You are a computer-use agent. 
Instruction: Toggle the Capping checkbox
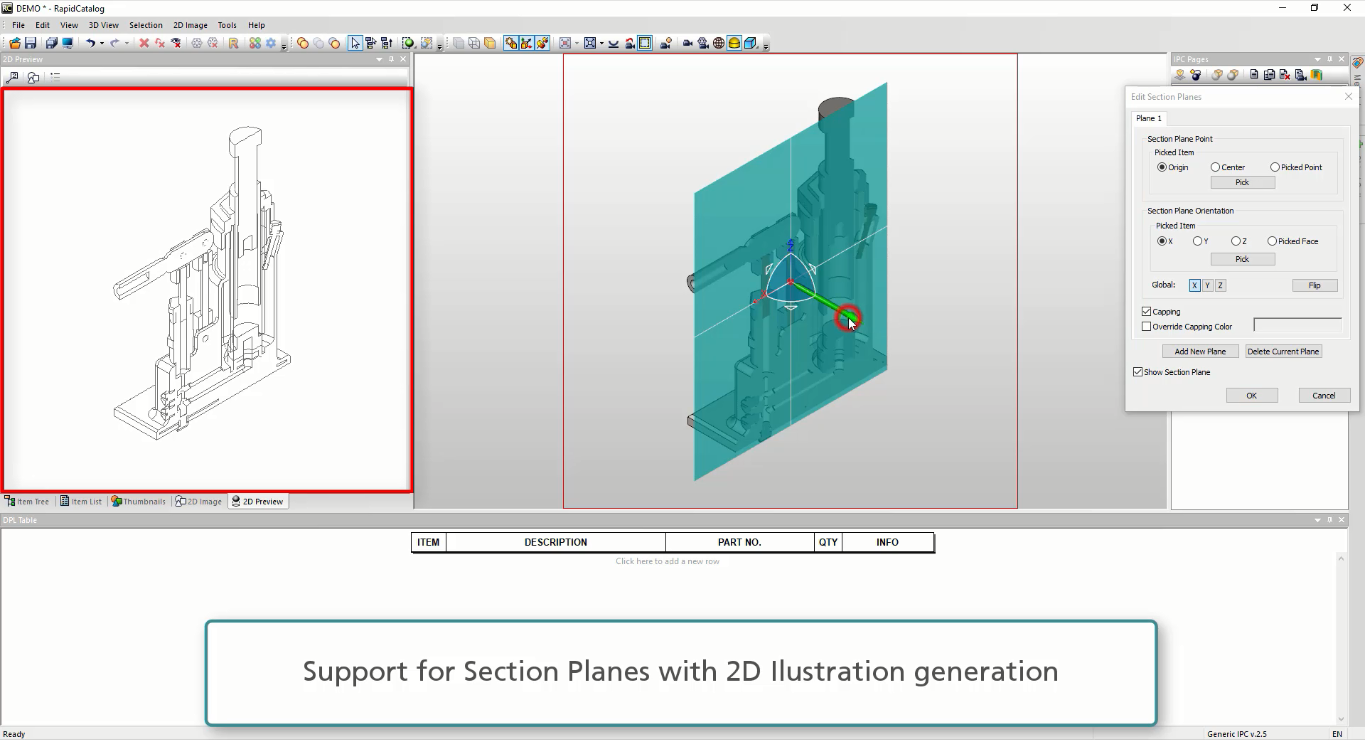click(x=1146, y=312)
